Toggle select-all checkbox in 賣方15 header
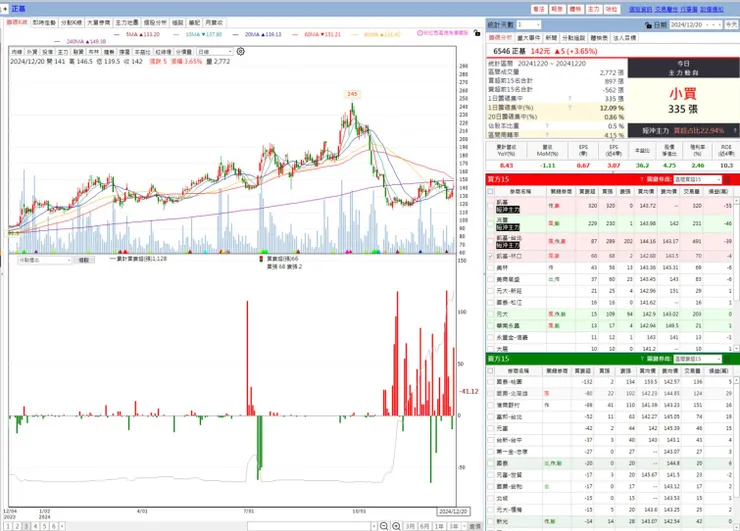Image resolution: width=740 pixels, height=531 pixels. pyautogui.click(x=491, y=371)
